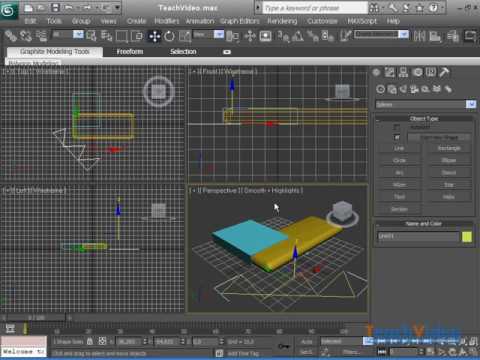Switch to Systems create category
This screenshot has height=360, width=480.
(448, 89)
